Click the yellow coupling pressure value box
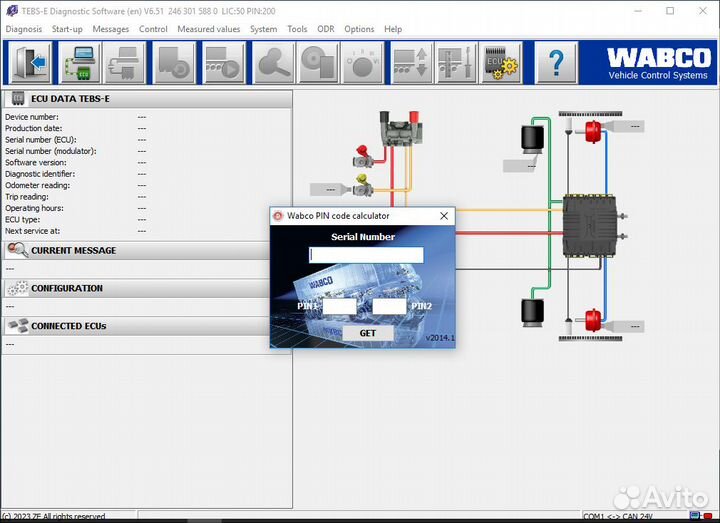 click(327, 189)
